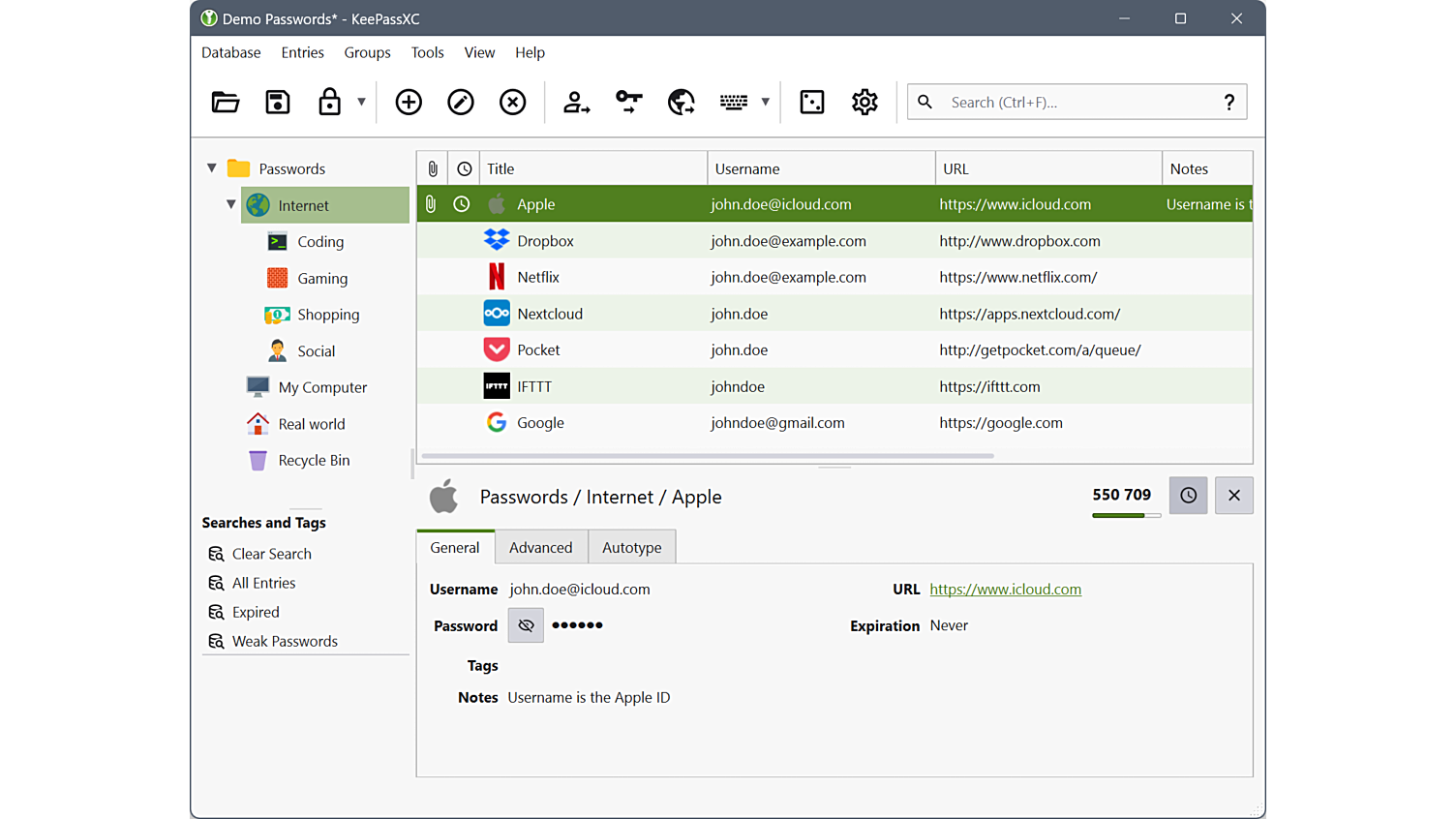The image size is (1456, 819).
Task: Save the database with the floppy icon
Action: coord(278,102)
